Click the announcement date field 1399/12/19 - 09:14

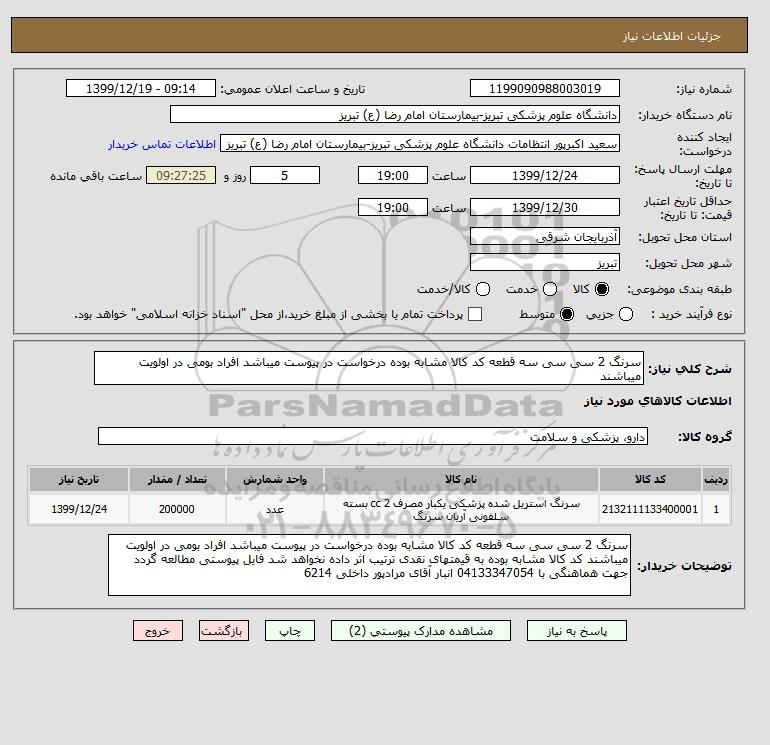(x=140, y=88)
